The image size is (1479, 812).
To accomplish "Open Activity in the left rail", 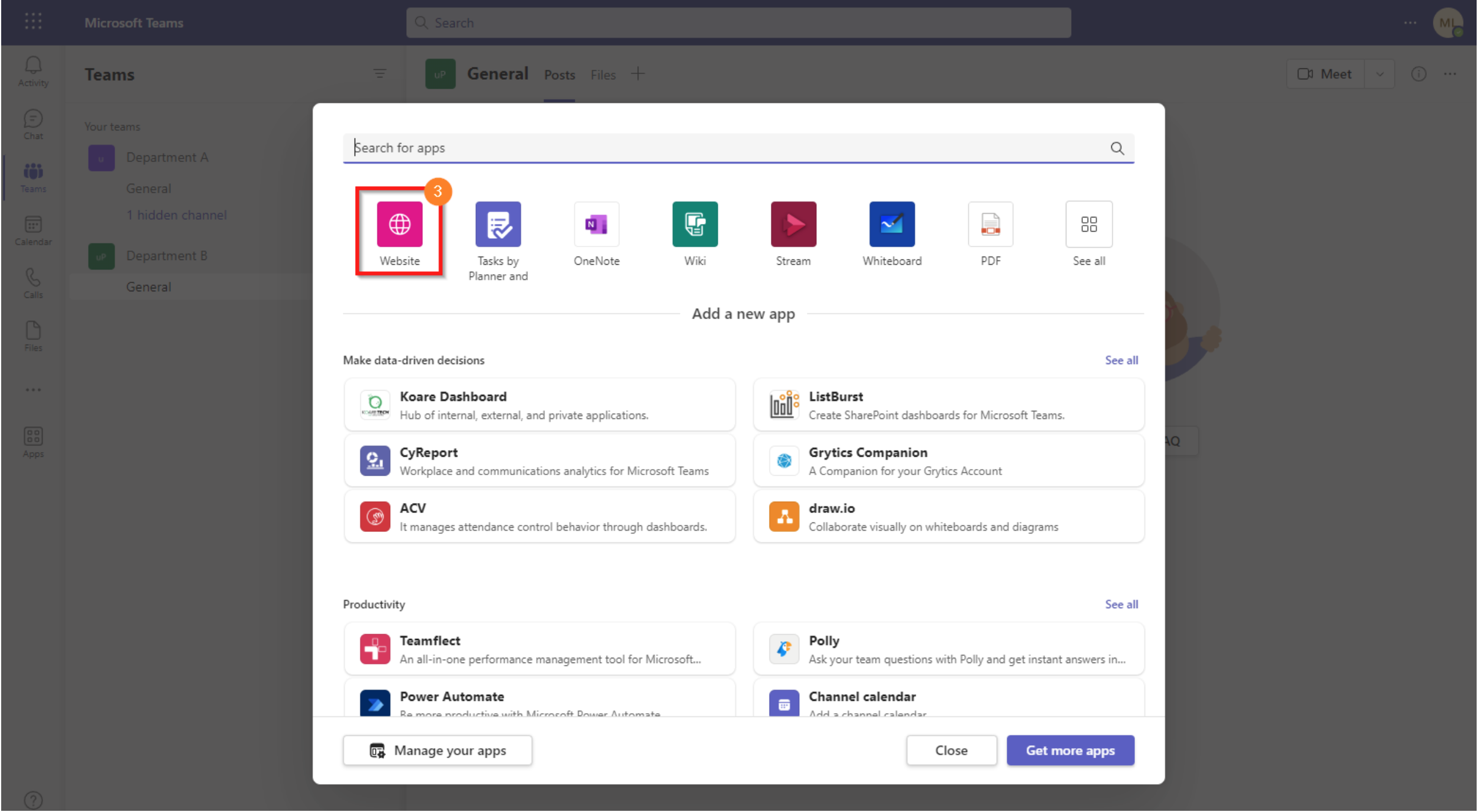I will pyautogui.click(x=33, y=72).
